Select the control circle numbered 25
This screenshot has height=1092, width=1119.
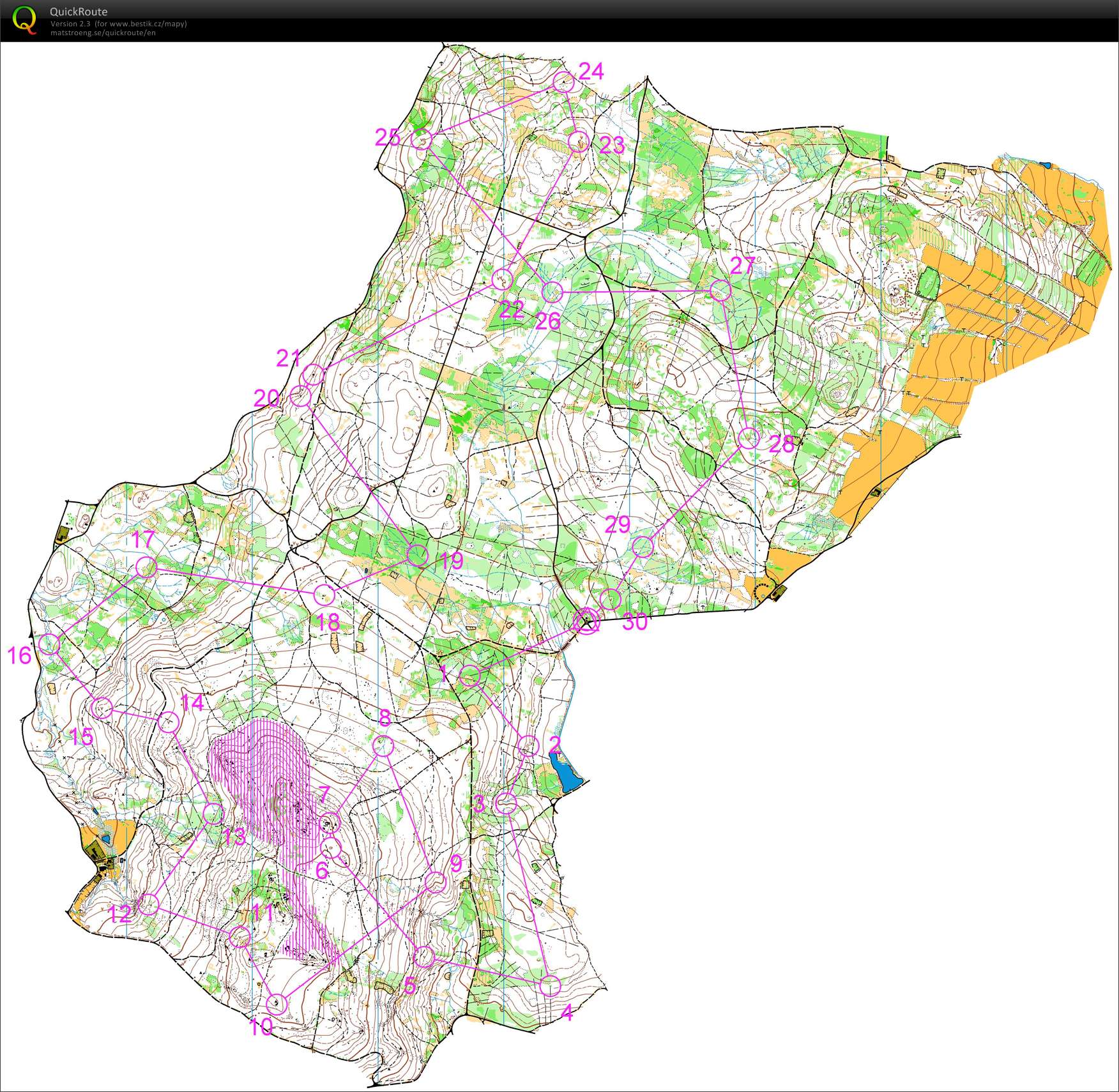tap(421, 139)
